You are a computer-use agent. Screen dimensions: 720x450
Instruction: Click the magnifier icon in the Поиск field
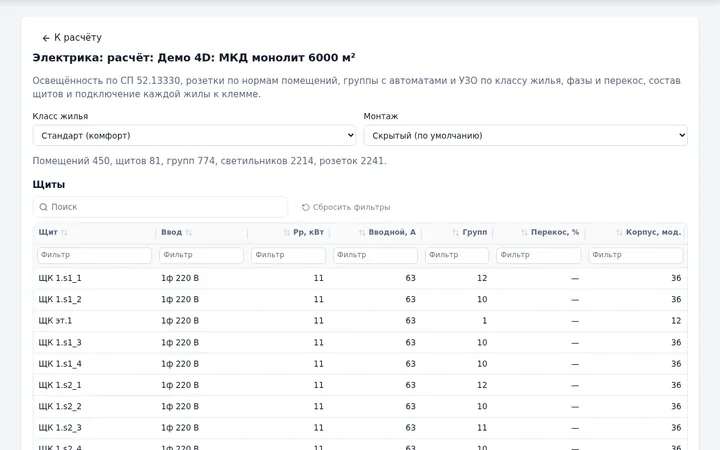(43, 207)
